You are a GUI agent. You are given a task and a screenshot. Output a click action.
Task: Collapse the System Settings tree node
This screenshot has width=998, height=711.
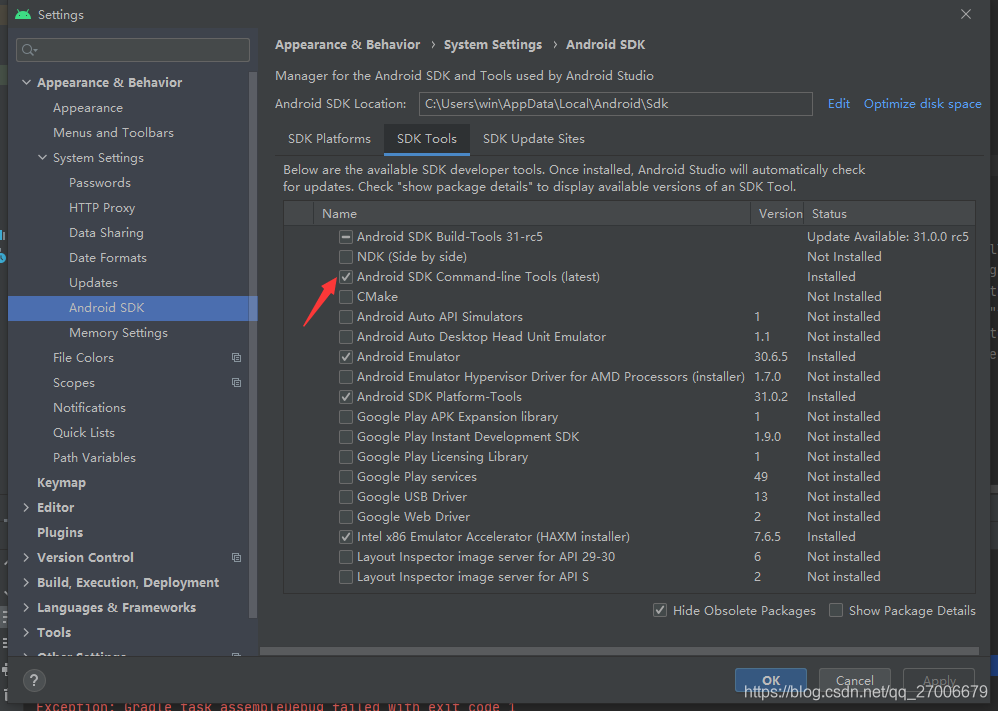click(x=42, y=157)
